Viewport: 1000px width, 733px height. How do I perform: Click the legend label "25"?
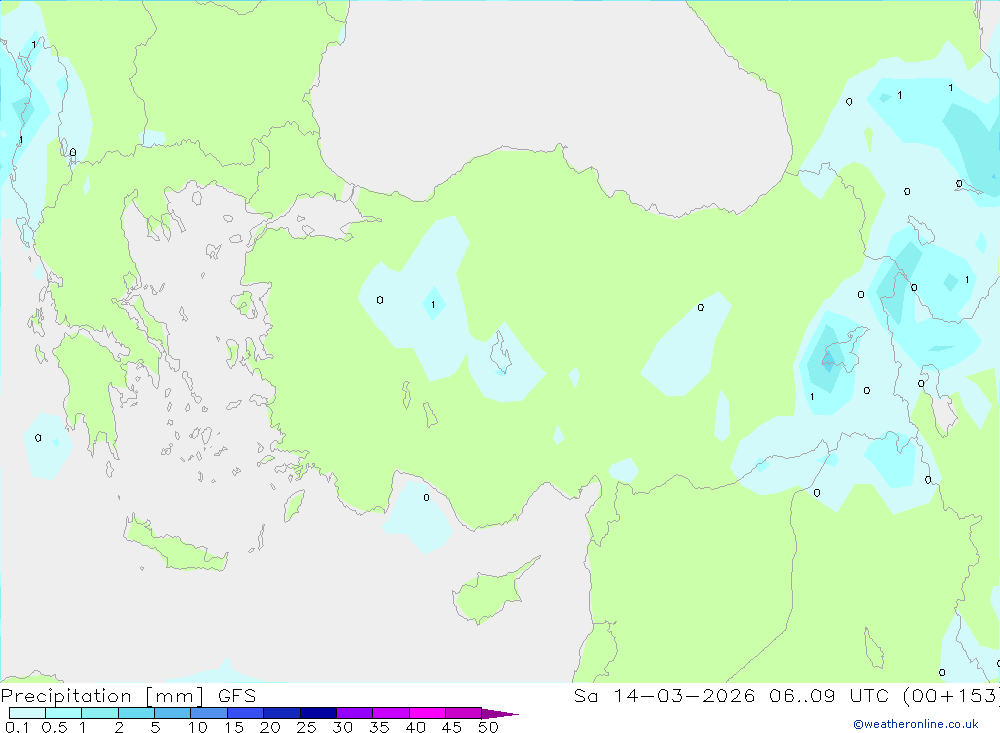[x=306, y=727]
